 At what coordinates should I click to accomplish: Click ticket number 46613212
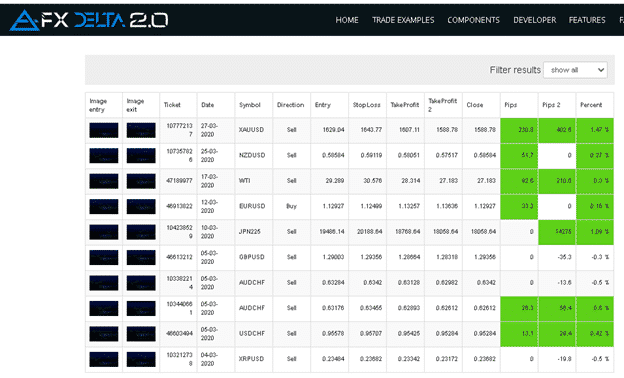click(x=179, y=257)
